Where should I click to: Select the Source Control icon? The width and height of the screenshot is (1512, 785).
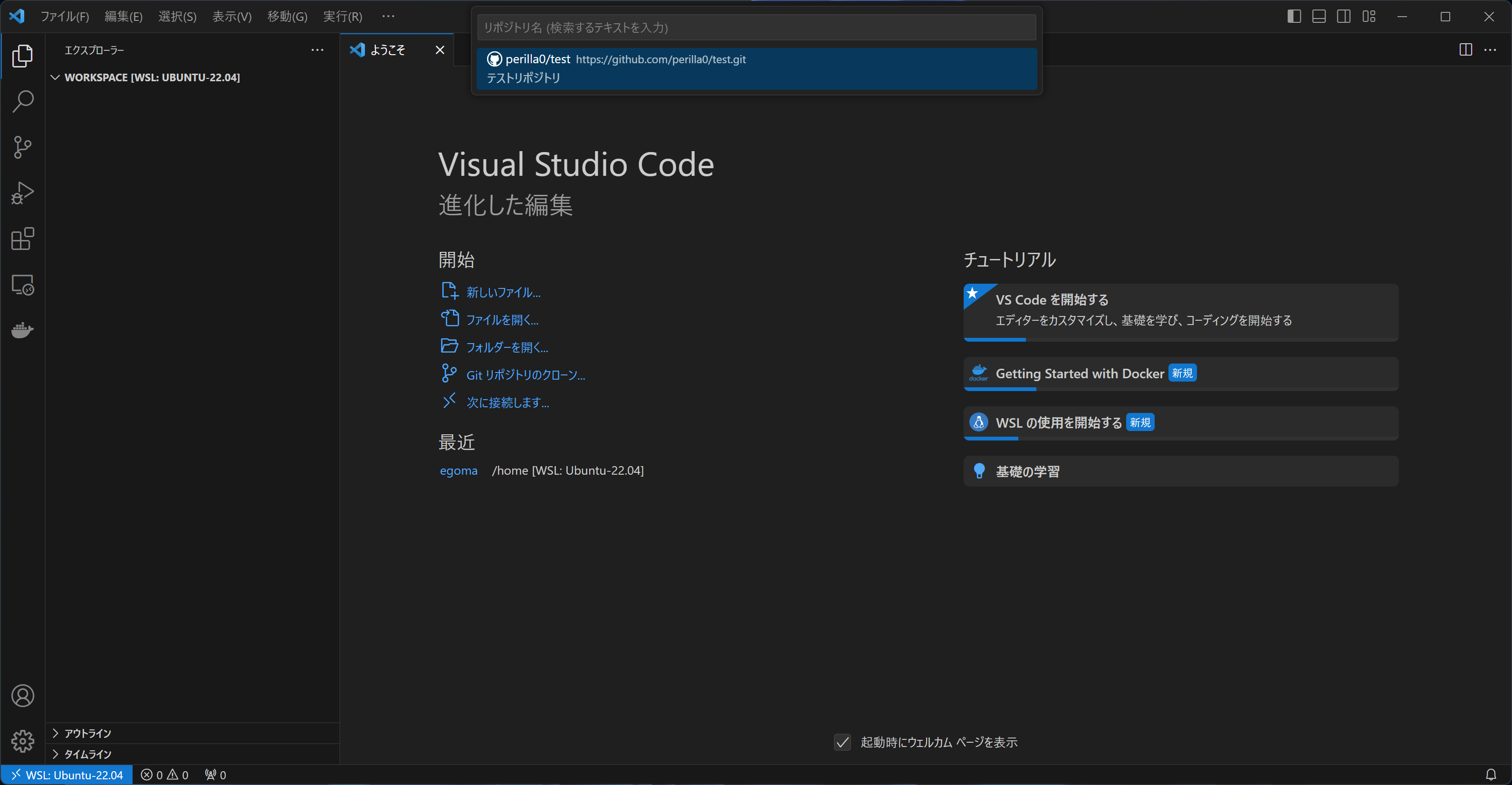click(x=22, y=147)
